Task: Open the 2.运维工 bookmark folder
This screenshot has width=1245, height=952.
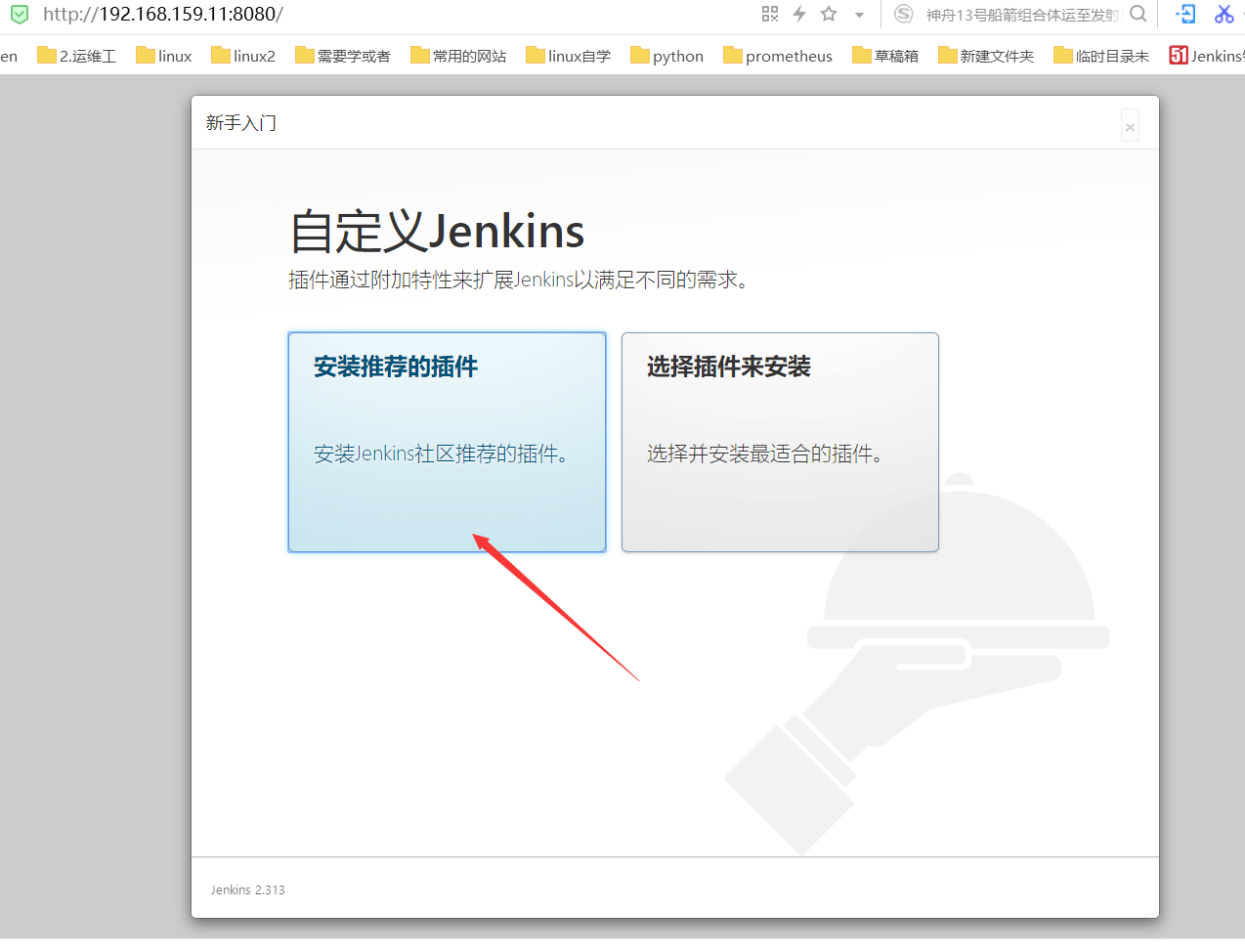Action: 77,56
